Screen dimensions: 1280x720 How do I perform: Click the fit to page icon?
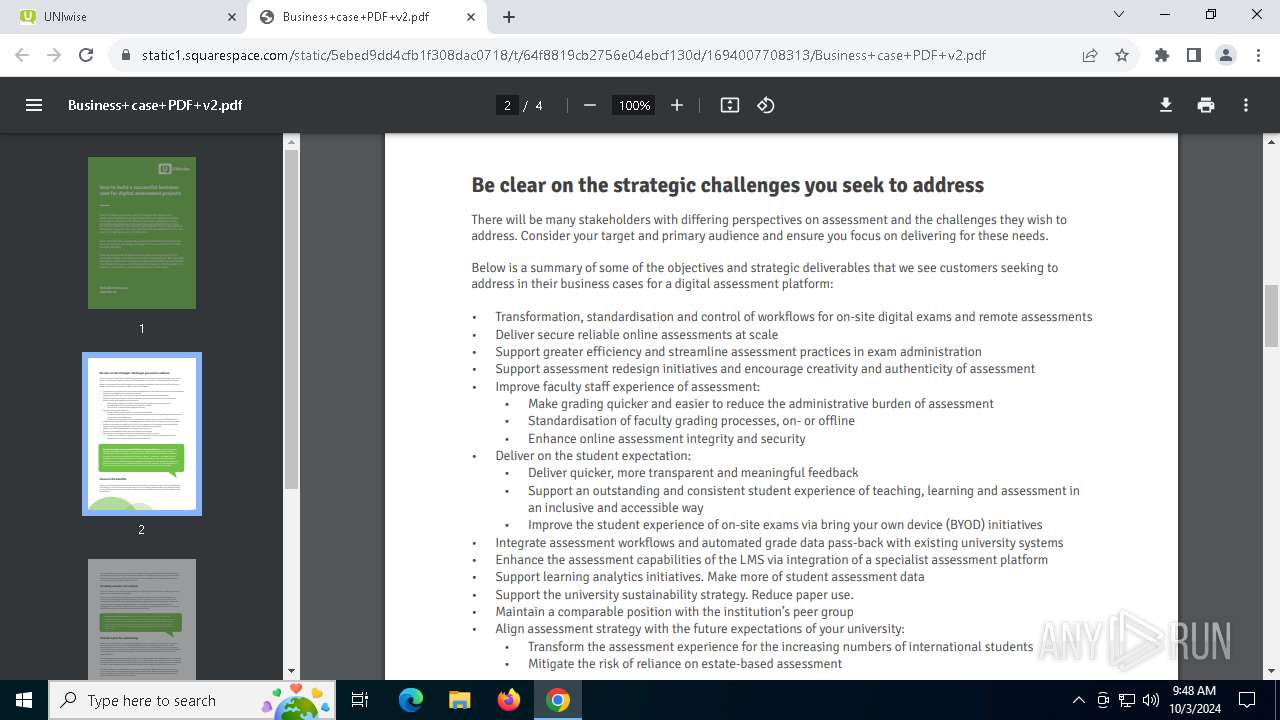(730, 105)
